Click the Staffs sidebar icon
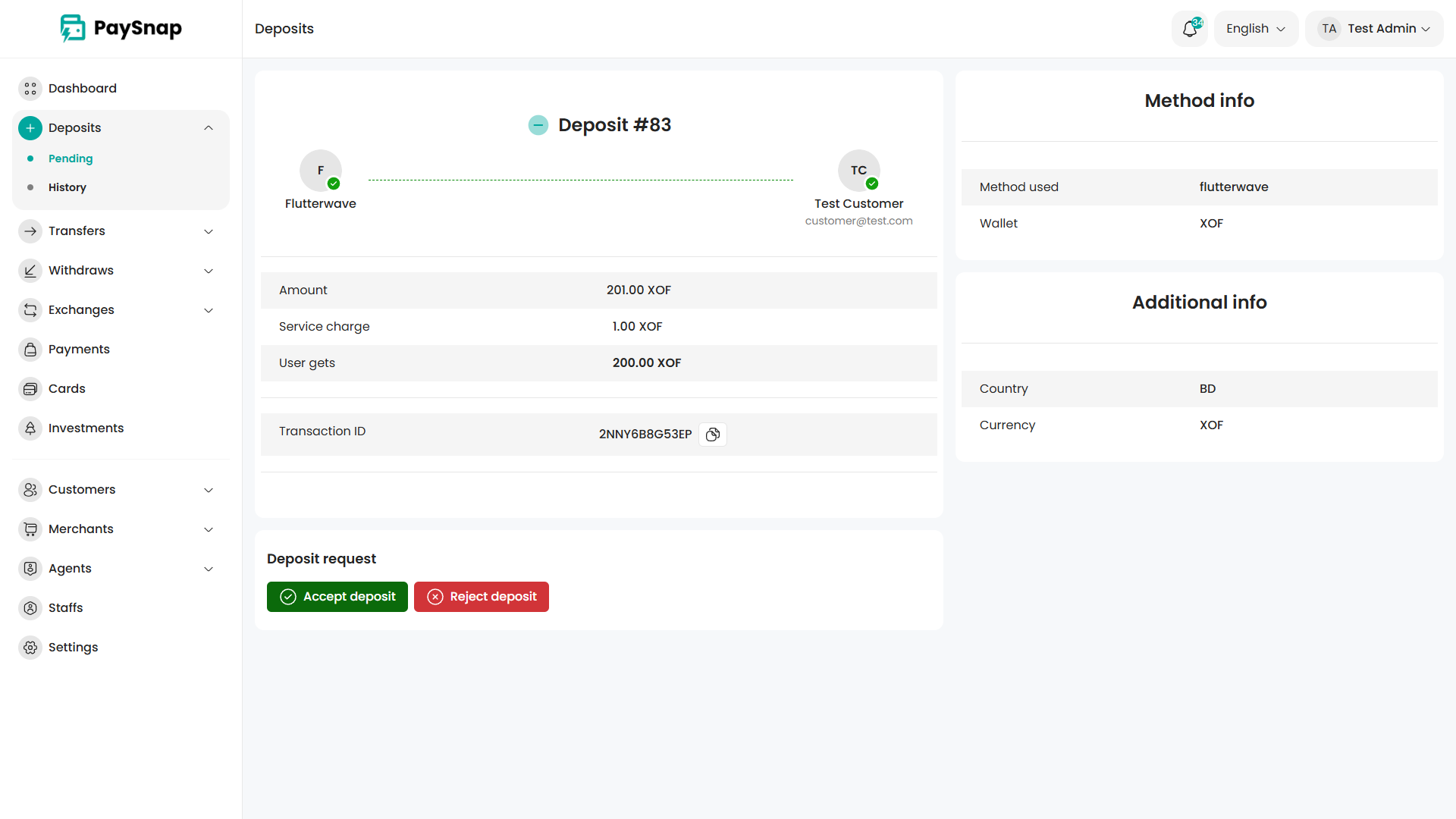This screenshot has height=819, width=1456. (x=30, y=608)
